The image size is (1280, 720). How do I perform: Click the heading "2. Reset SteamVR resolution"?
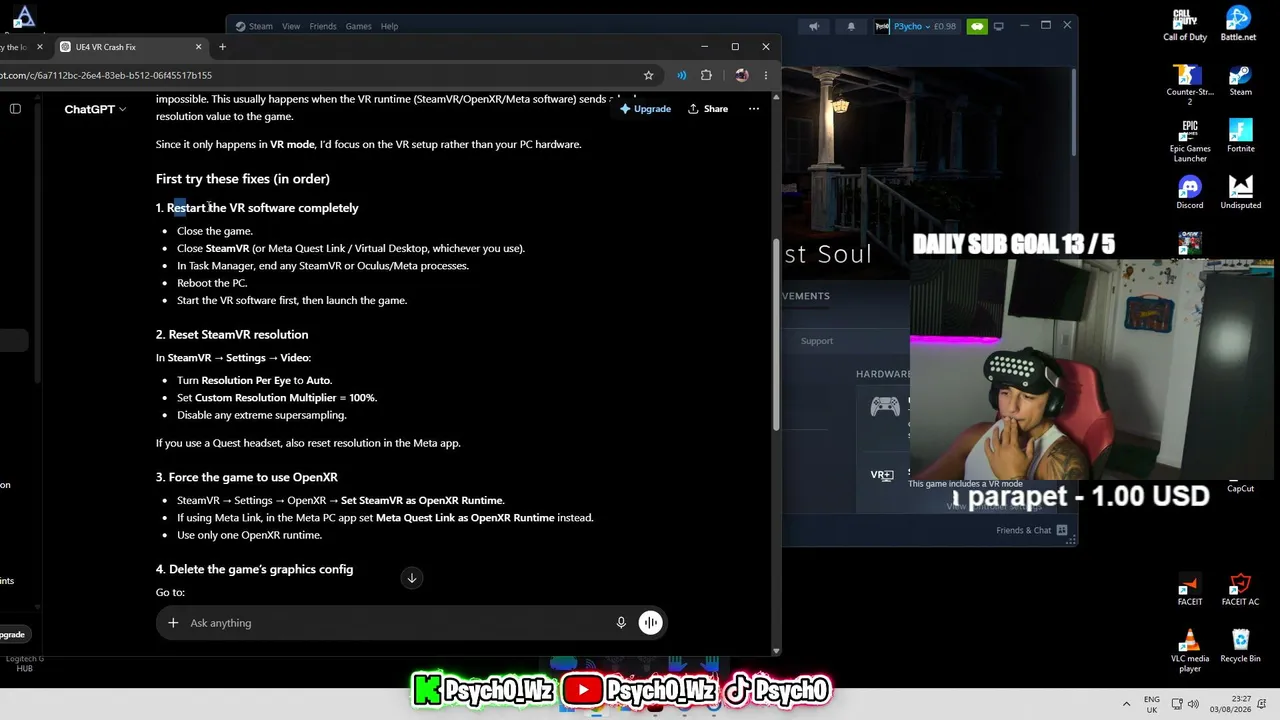[x=232, y=335]
